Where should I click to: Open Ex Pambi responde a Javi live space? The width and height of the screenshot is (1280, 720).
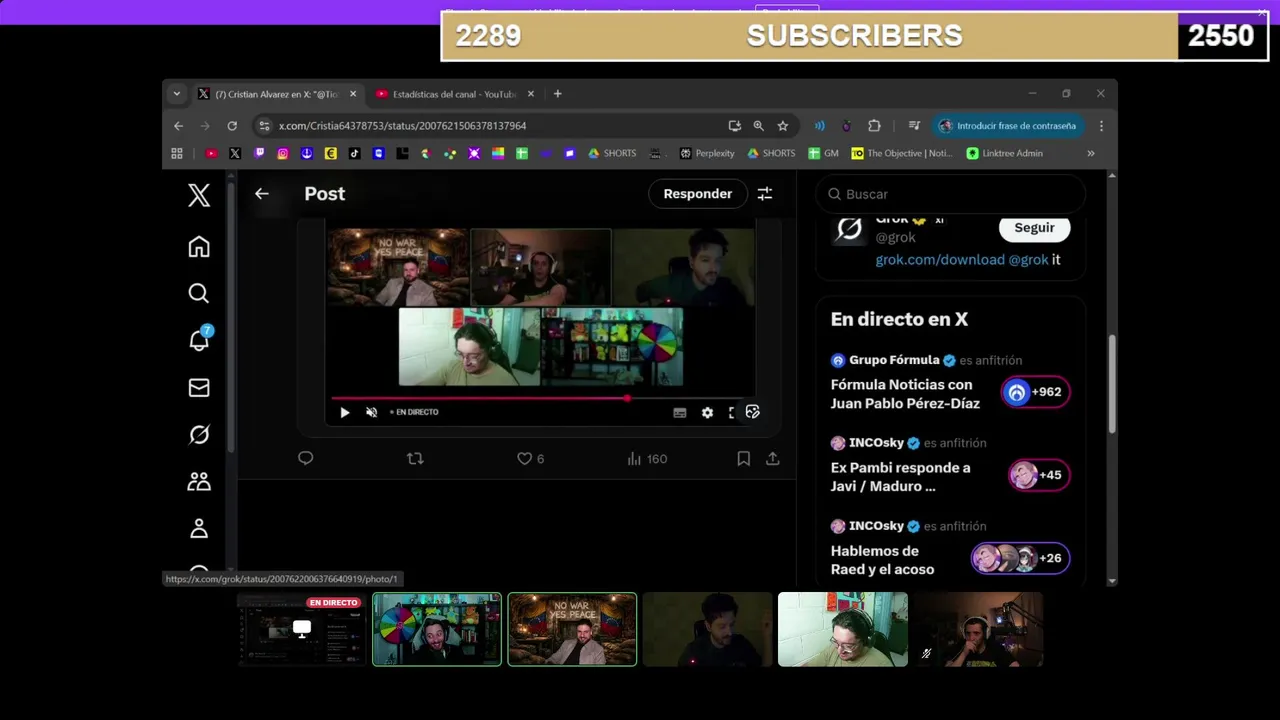[900, 477]
